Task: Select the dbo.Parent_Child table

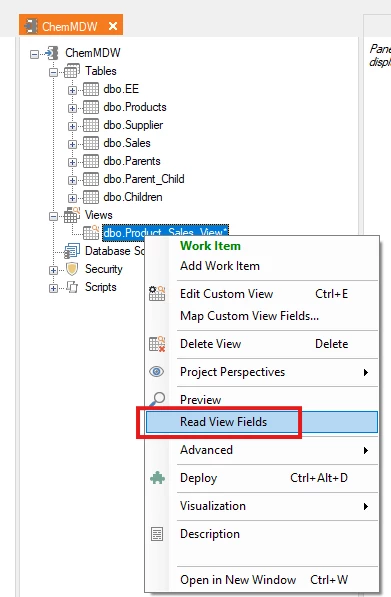Action: (144, 179)
